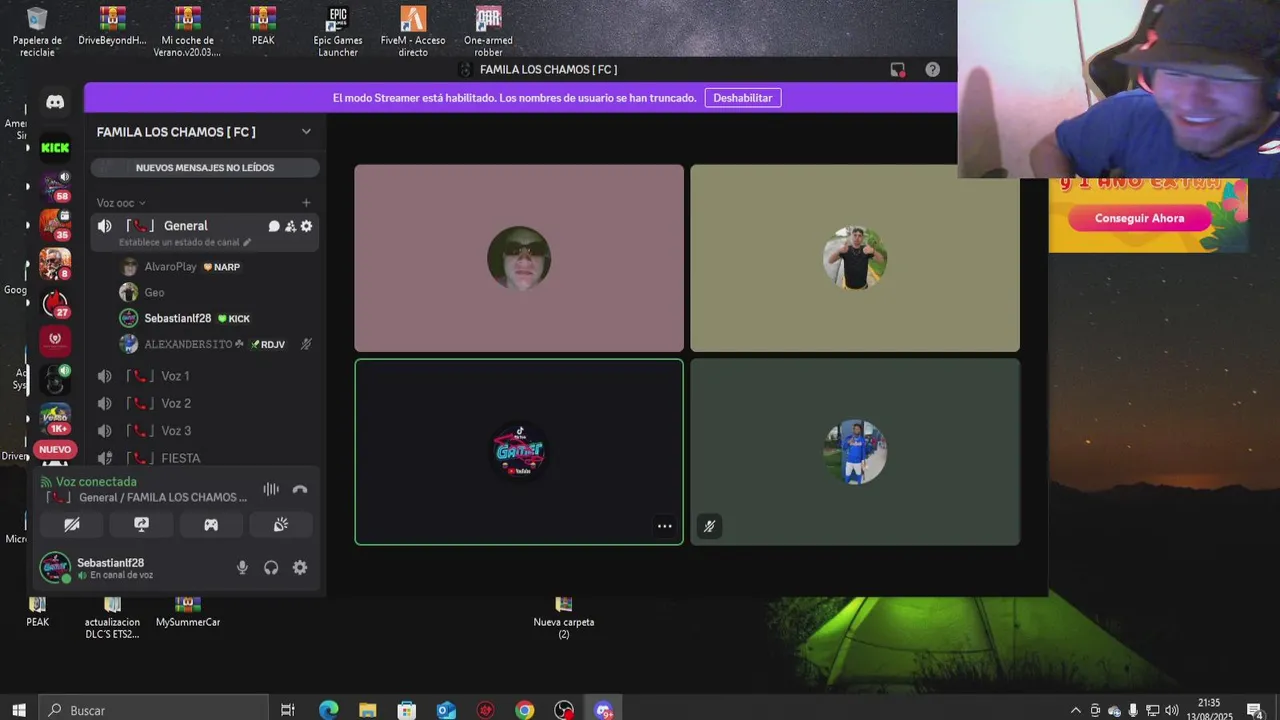Open Discord from the taskbar
1280x720 pixels.
[x=603, y=710]
